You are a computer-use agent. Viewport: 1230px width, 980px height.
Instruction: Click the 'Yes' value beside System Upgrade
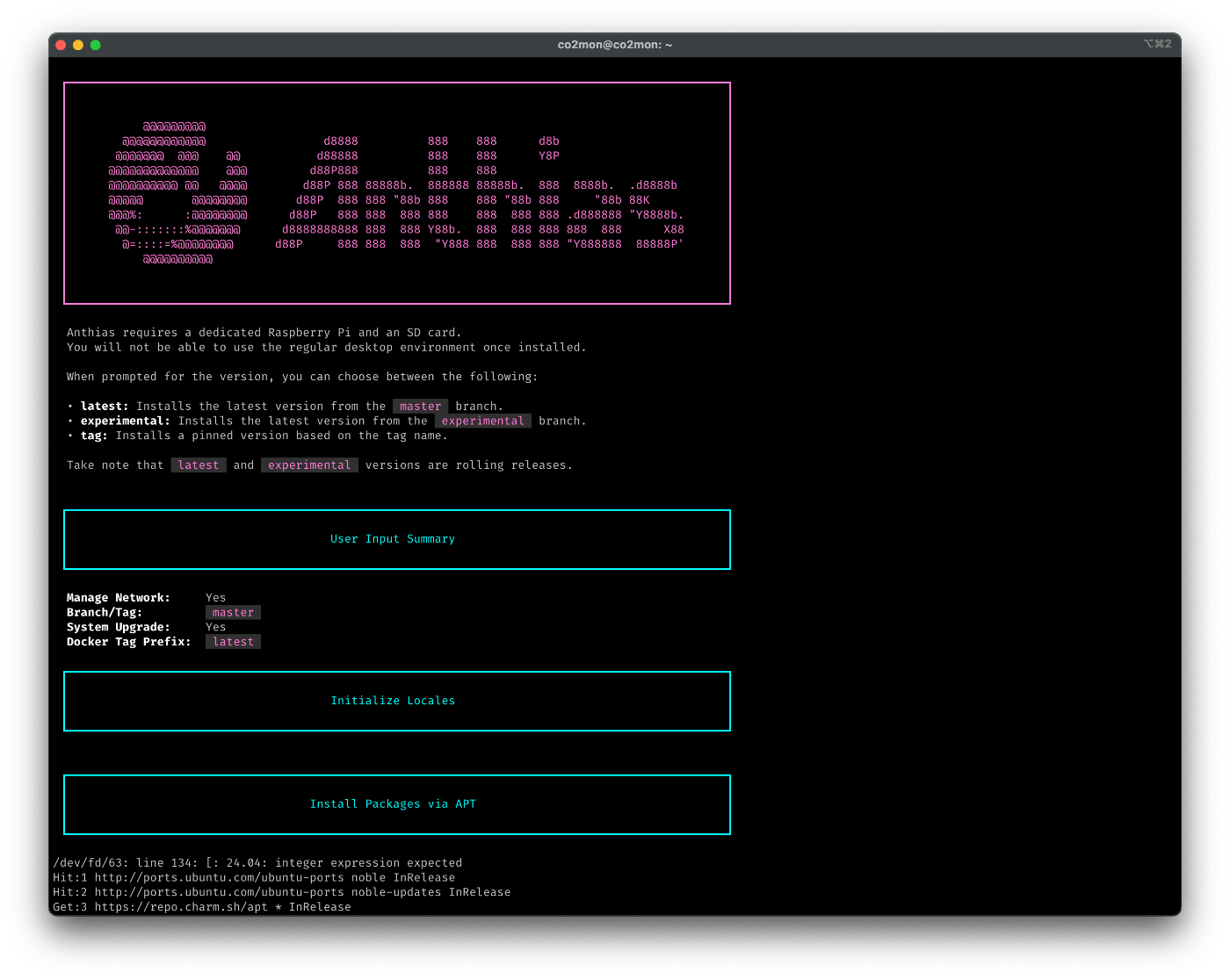[216, 627]
